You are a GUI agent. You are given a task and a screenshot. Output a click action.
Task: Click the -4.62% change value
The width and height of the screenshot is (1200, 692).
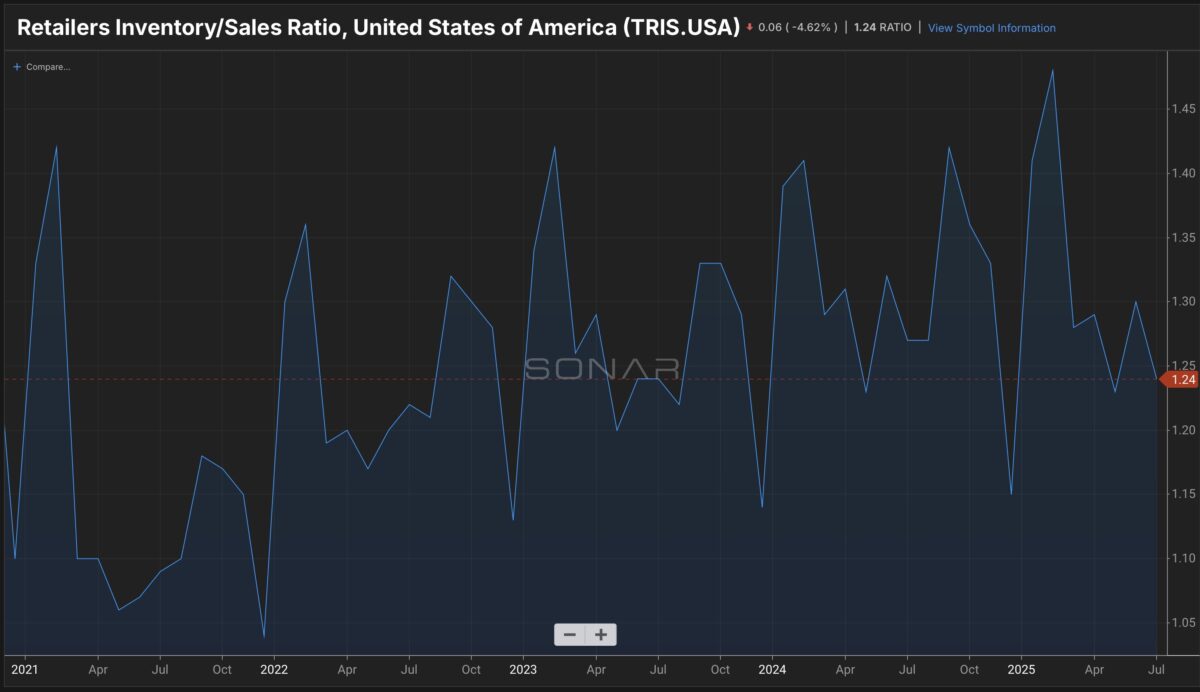pyautogui.click(x=813, y=28)
